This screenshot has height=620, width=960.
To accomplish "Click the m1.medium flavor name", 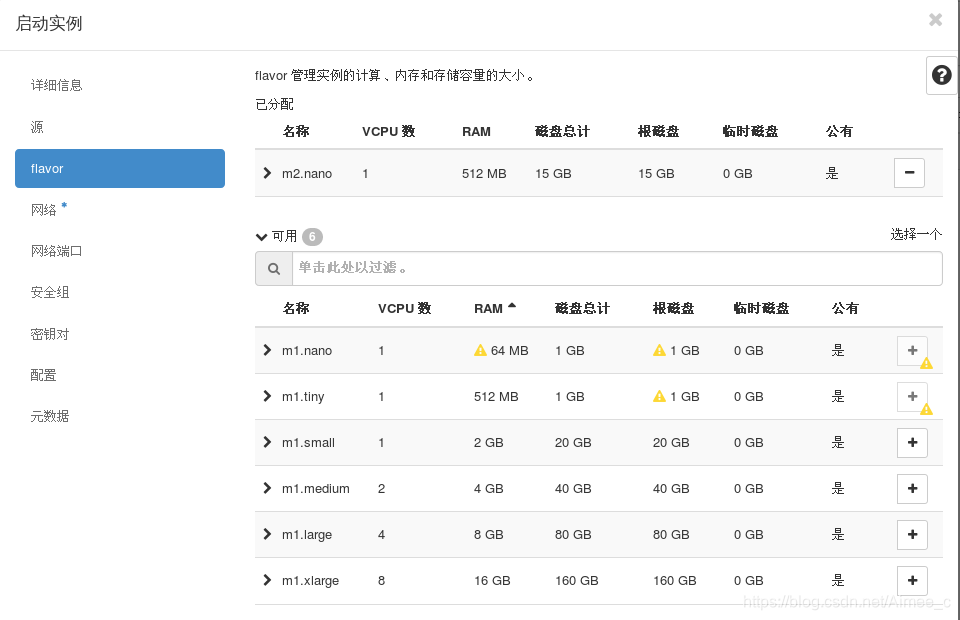I will [x=316, y=488].
